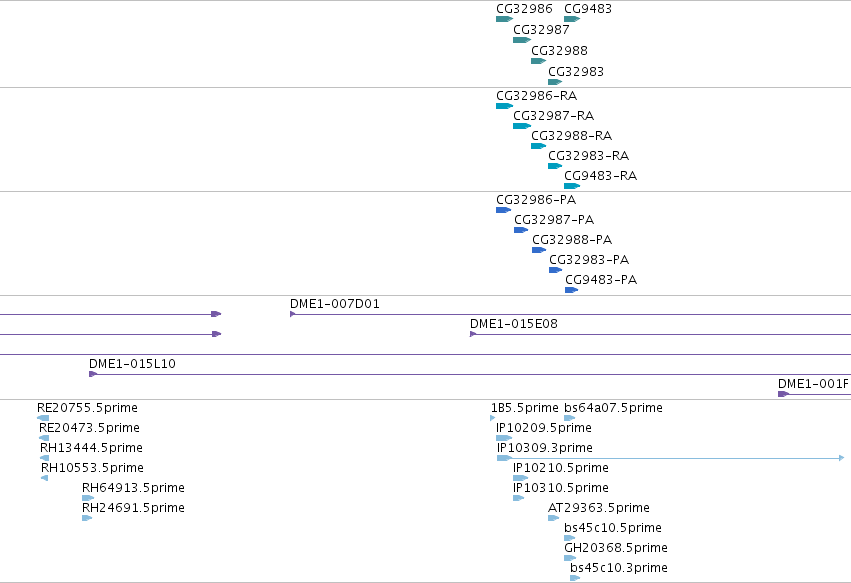This screenshot has width=851, height=583.
Task: Click the RE20755.5prime reverse arrow glyph
Action: [x=43, y=418]
